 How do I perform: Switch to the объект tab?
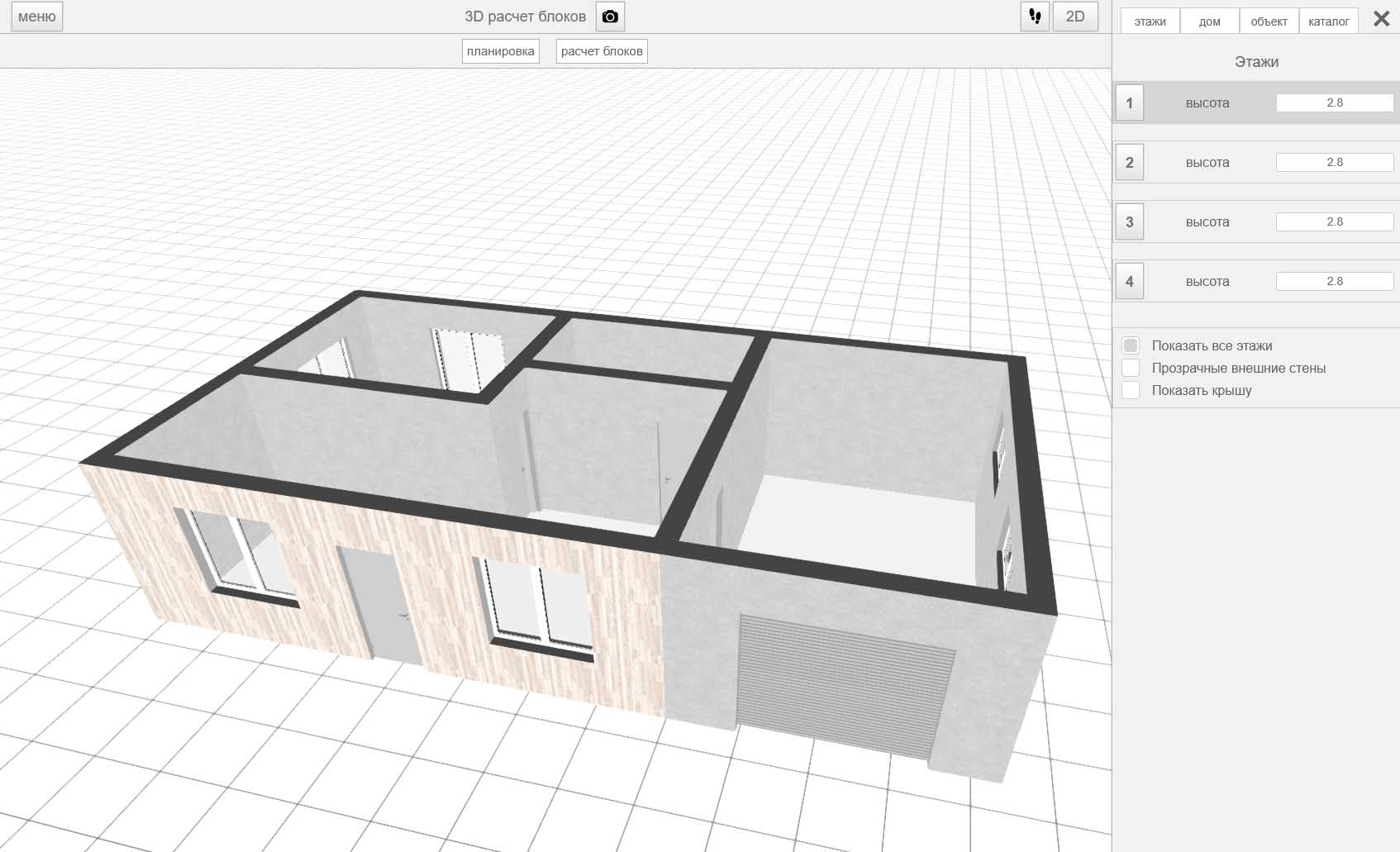point(1269,21)
